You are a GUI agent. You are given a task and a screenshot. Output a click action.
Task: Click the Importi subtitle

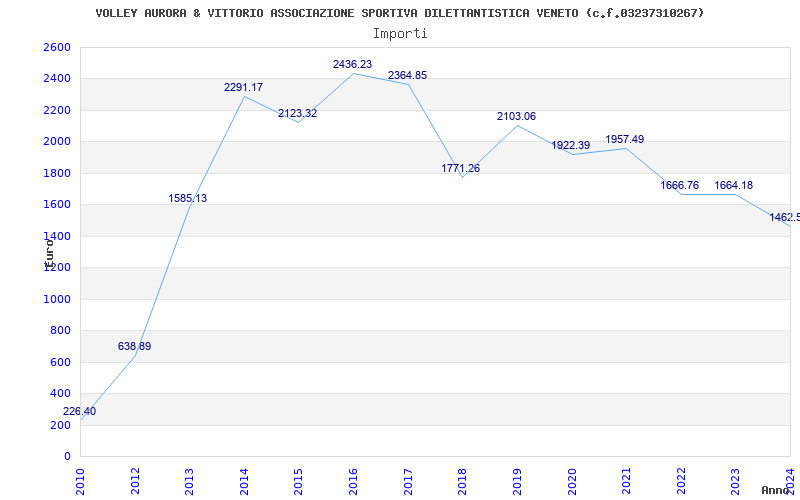pos(400,34)
